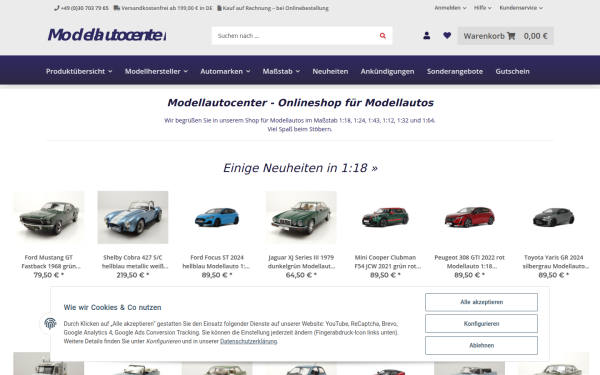
Task: Click the 79,50 € price
Action: coord(49,275)
